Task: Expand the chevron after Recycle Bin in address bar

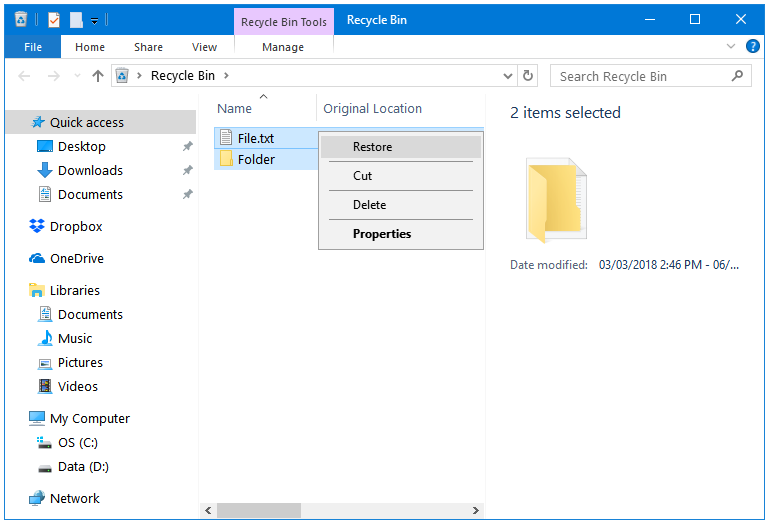Action: click(x=226, y=76)
